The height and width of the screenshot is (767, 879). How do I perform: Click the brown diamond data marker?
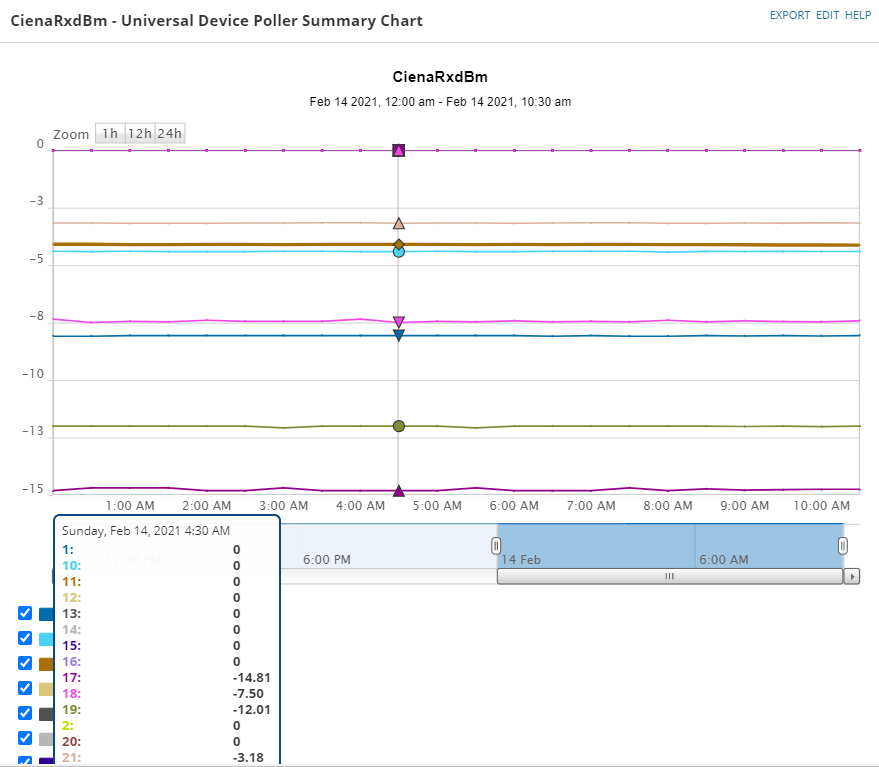pos(399,244)
